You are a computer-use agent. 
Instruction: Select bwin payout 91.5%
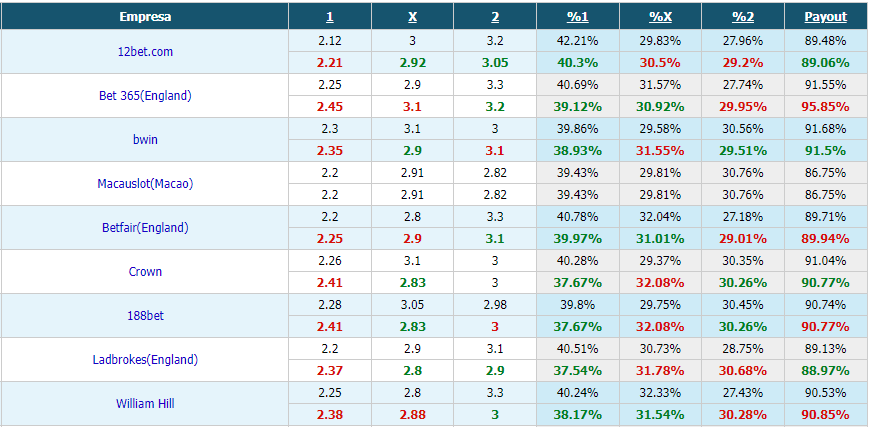pos(825,150)
